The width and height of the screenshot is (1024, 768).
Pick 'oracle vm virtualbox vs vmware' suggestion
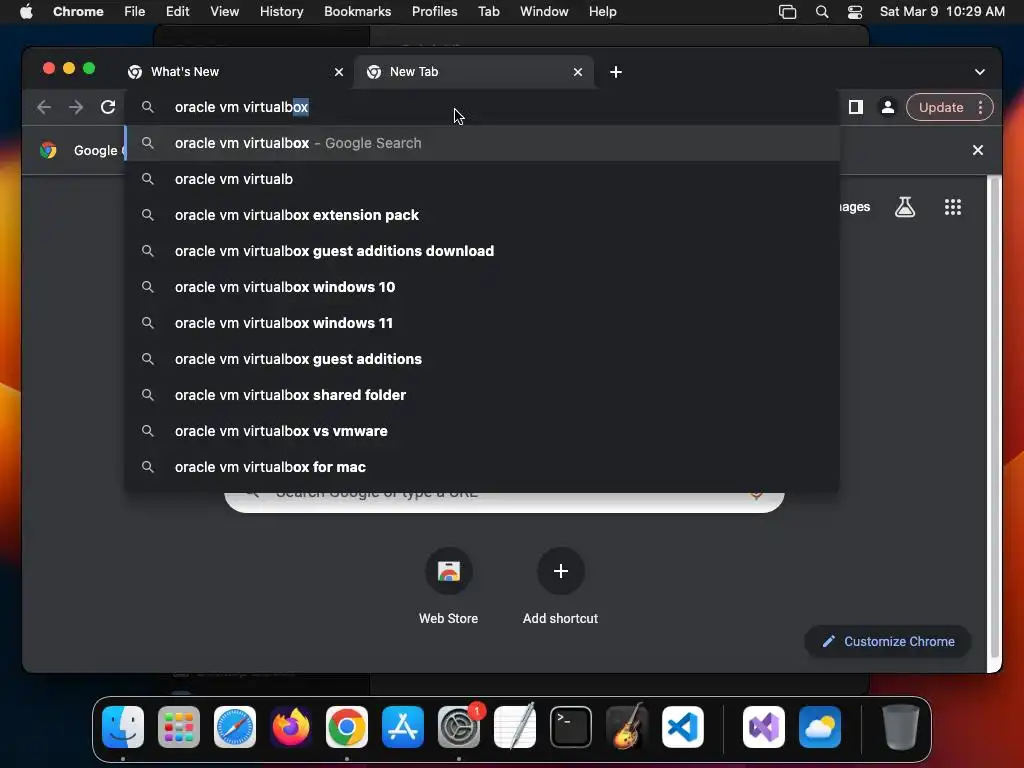click(x=482, y=430)
